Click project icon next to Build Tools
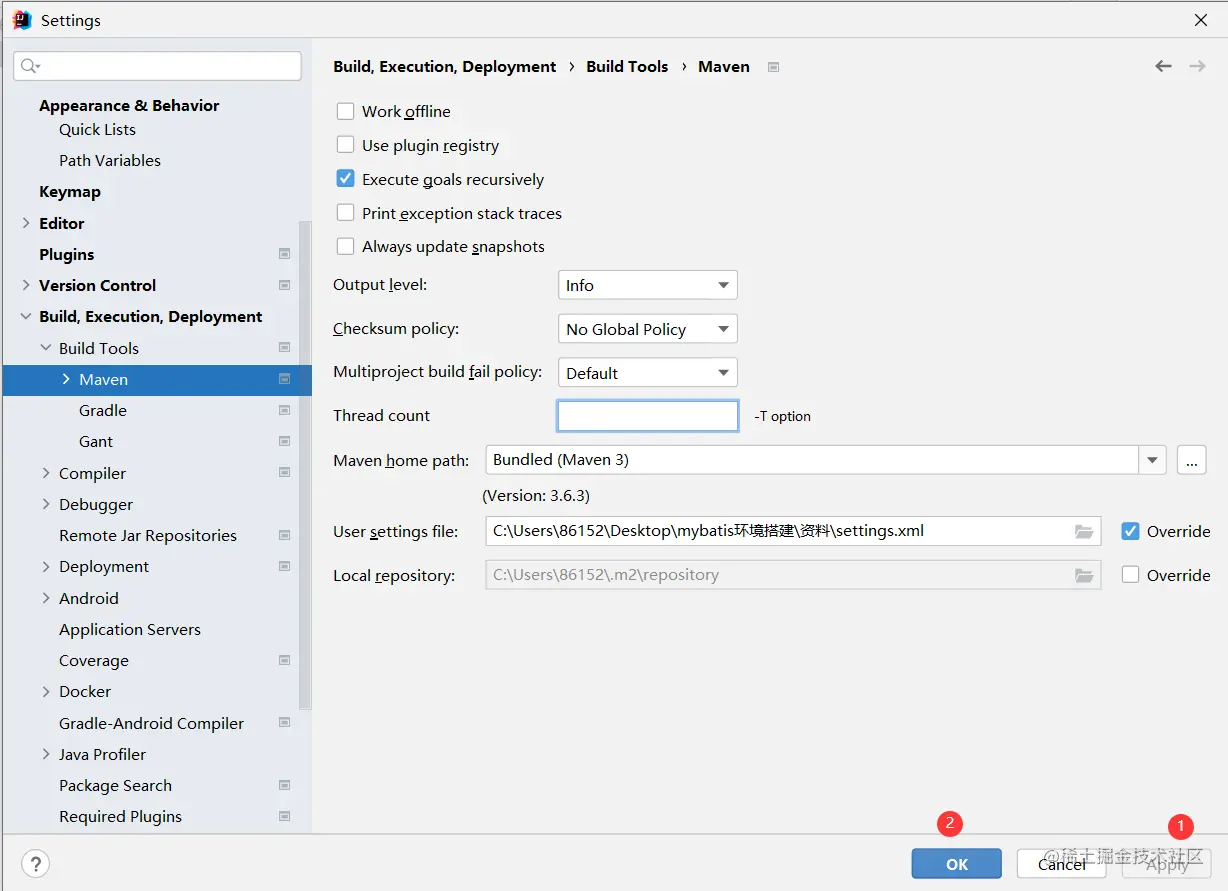 tap(285, 348)
